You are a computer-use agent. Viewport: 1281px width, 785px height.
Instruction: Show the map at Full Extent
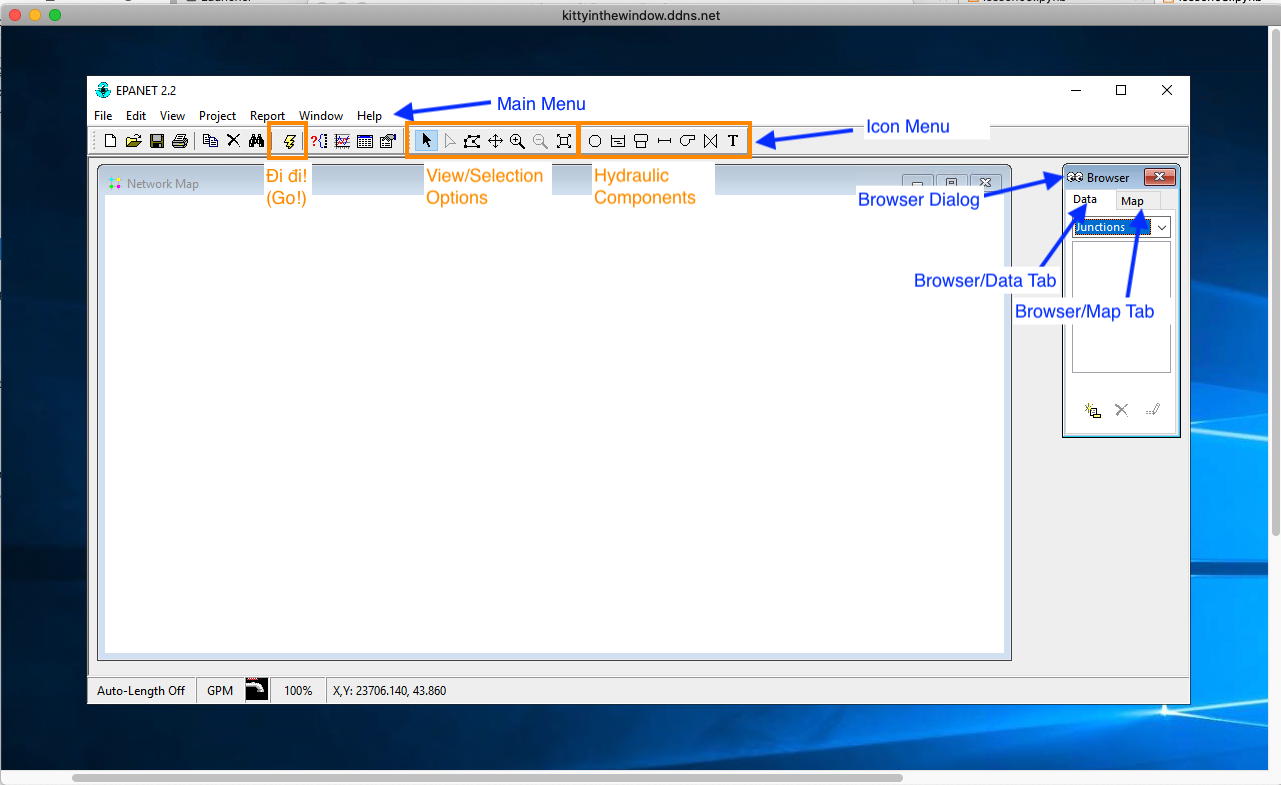click(564, 141)
